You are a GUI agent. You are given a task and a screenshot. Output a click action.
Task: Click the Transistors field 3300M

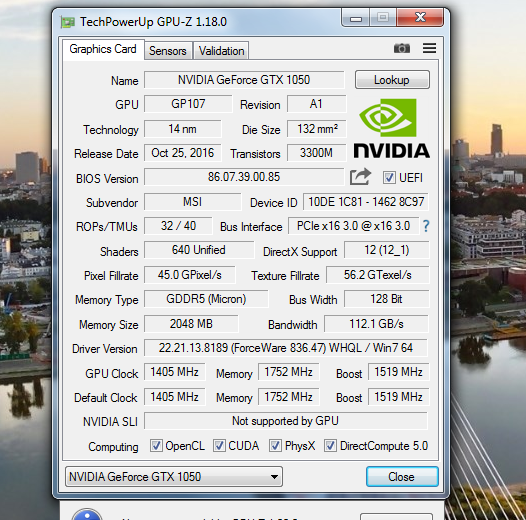(317, 153)
